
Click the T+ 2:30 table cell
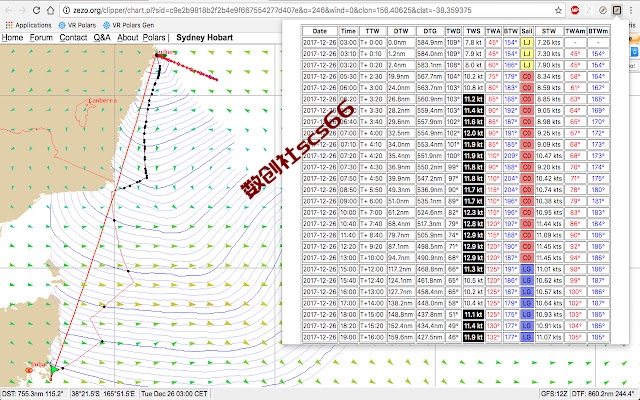tap(372, 76)
